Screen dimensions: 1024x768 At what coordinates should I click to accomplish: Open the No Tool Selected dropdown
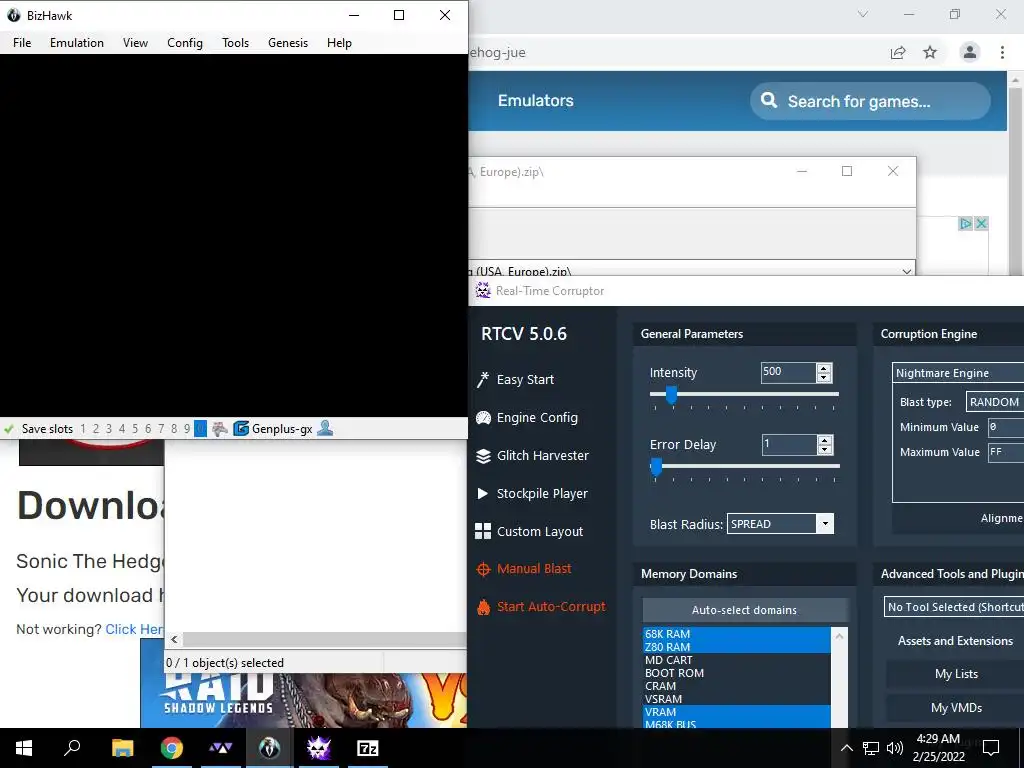pyautogui.click(x=954, y=607)
